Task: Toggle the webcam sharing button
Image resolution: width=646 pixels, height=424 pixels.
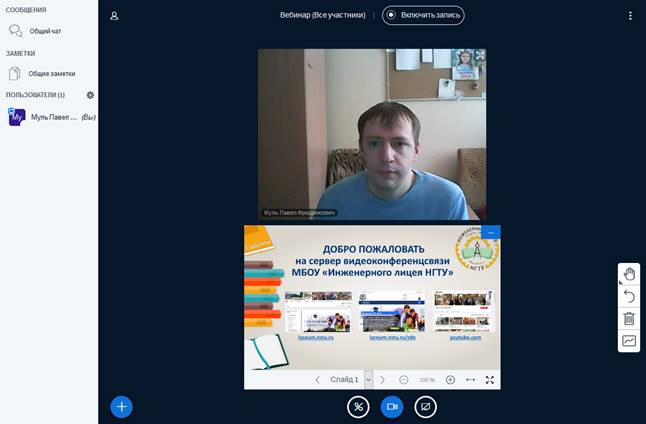Action: coord(392,406)
